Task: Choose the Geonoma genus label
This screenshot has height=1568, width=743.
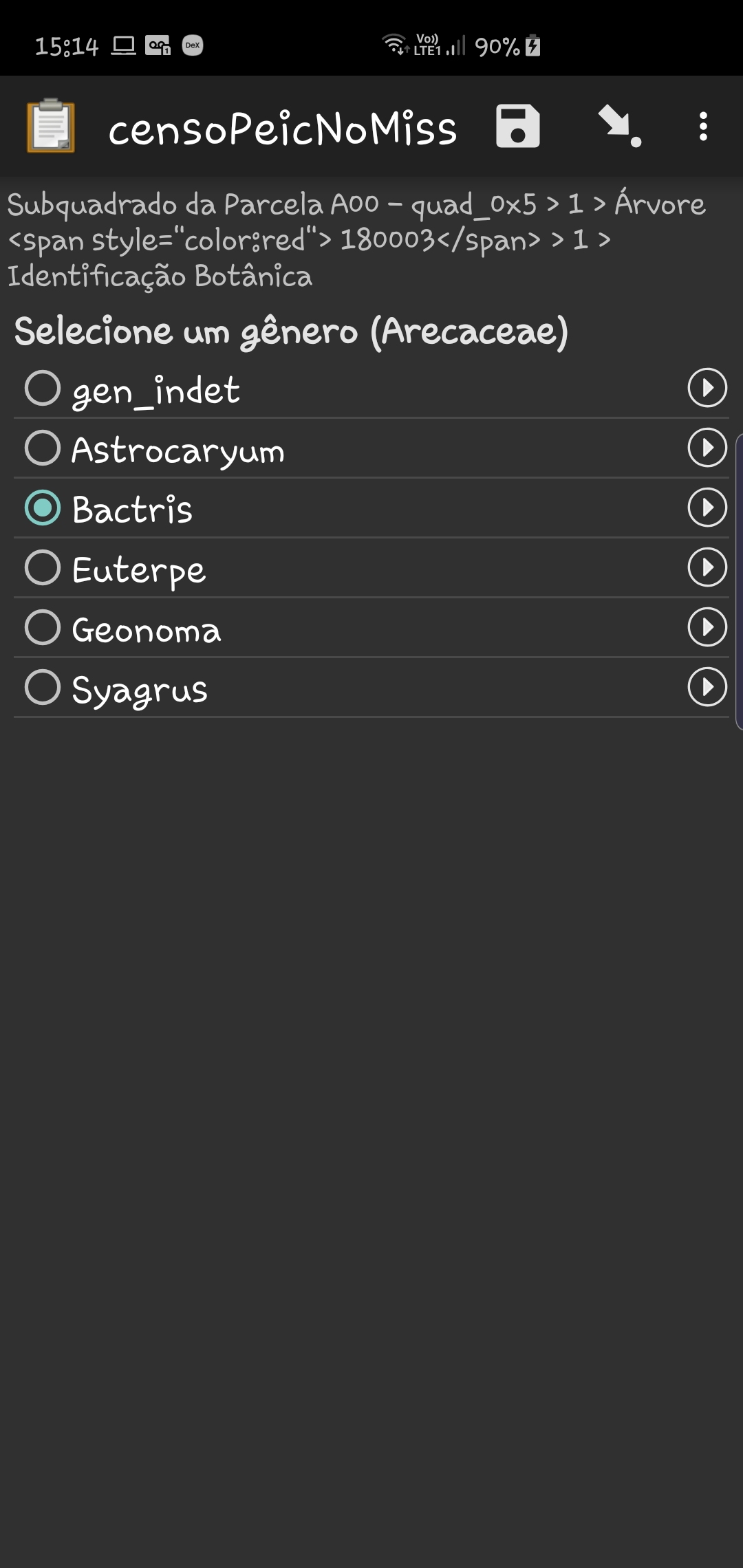Action: (x=147, y=629)
